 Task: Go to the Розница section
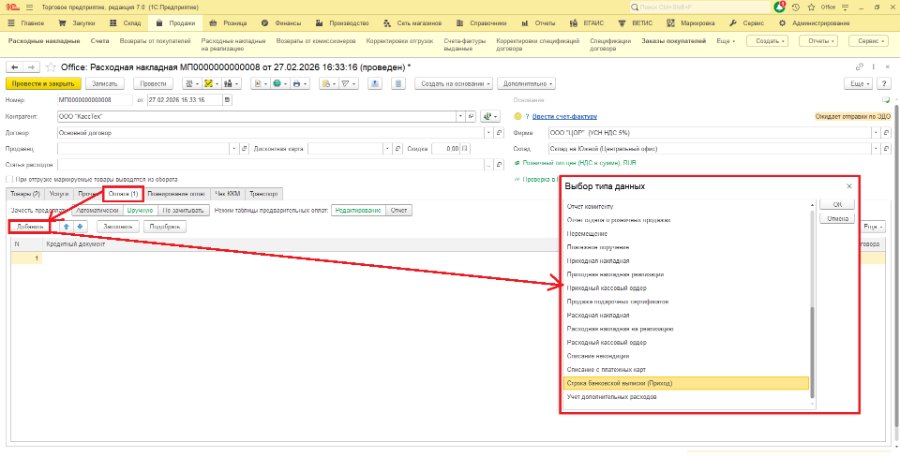228,24
